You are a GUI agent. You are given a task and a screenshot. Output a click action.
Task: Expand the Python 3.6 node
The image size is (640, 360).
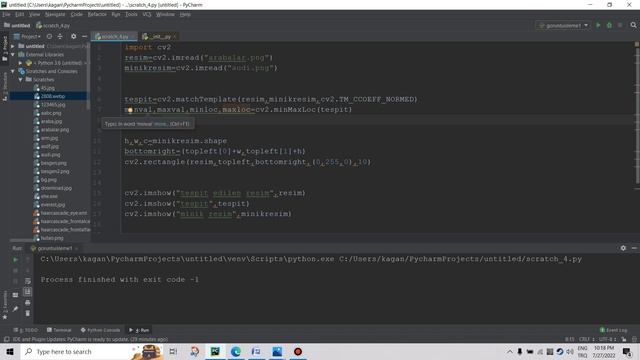pyautogui.click(x=20, y=63)
